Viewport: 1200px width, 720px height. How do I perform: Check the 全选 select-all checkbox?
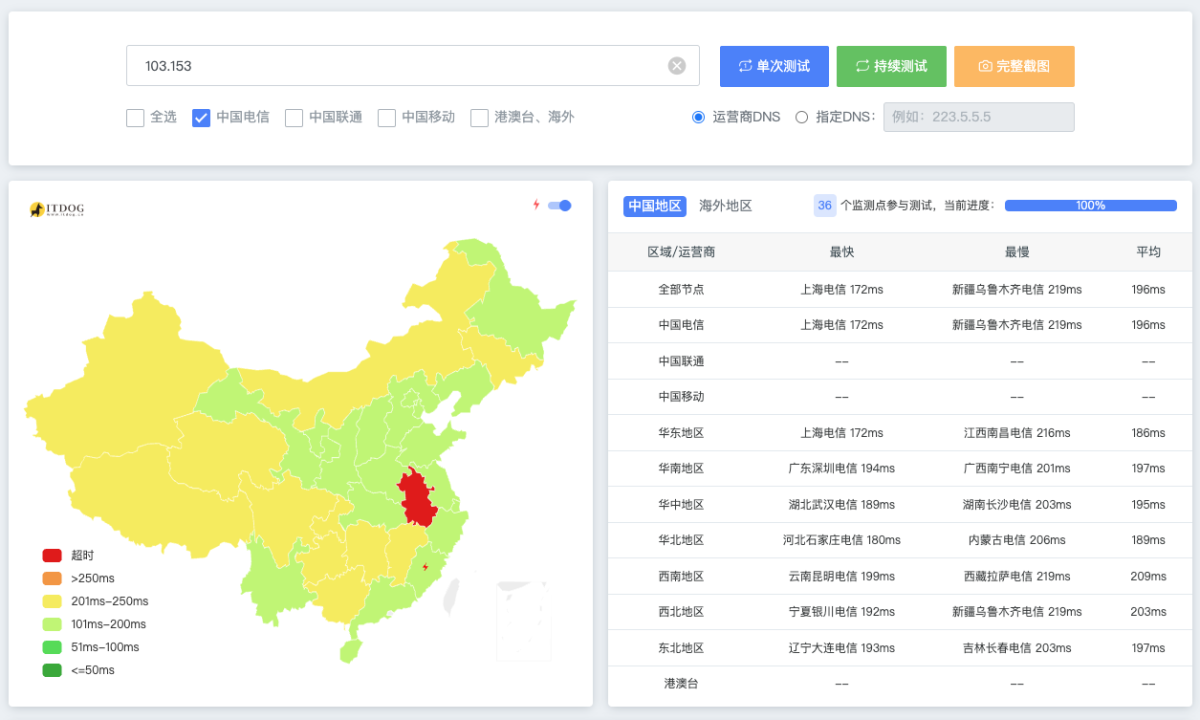click(135, 118)
